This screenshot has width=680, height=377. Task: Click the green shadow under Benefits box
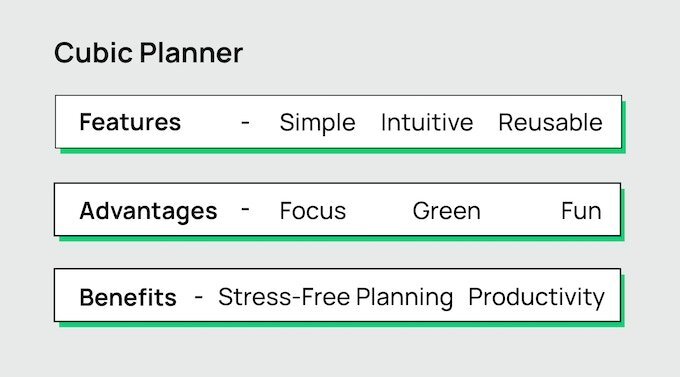pyautogui.click(x=342, y=325)
